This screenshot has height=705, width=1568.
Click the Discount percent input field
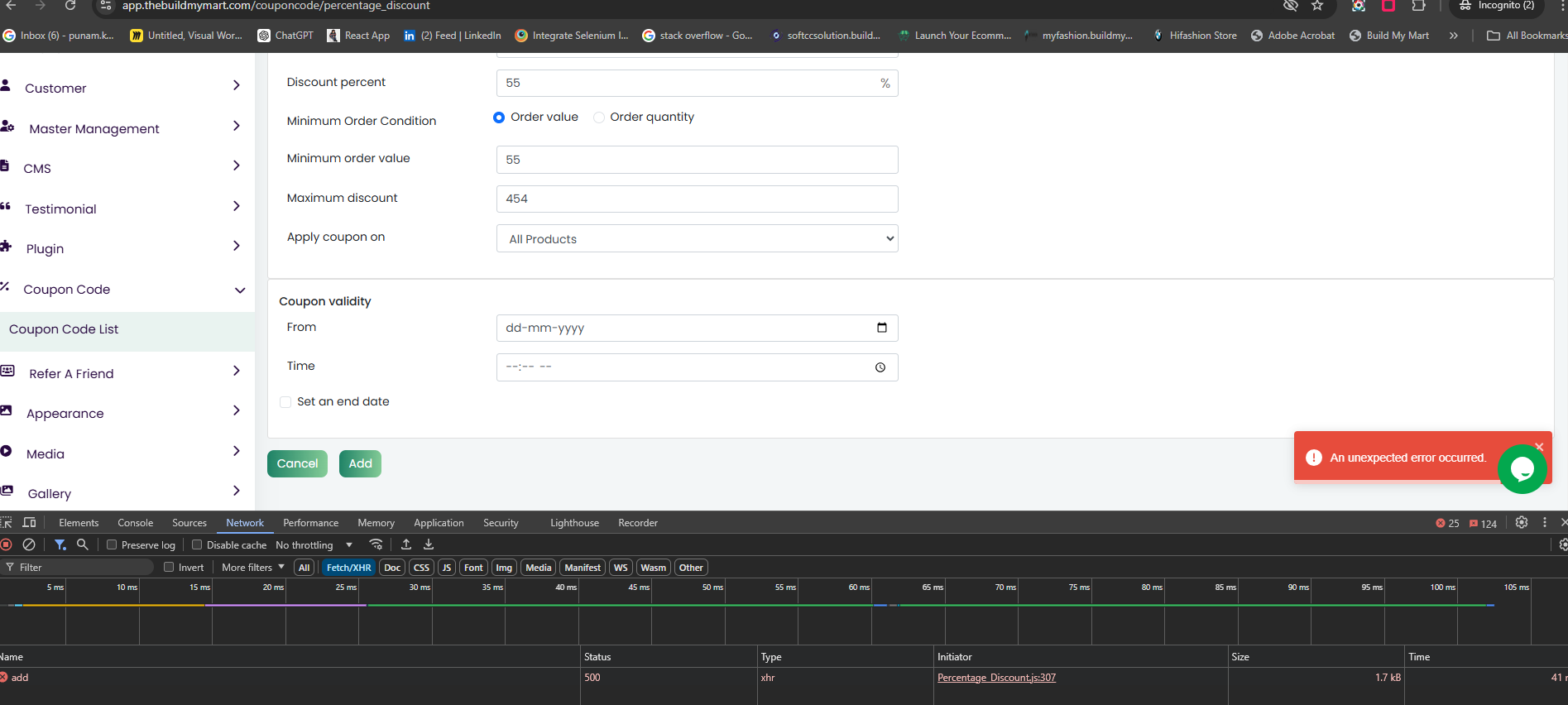[x=697, y=83]
